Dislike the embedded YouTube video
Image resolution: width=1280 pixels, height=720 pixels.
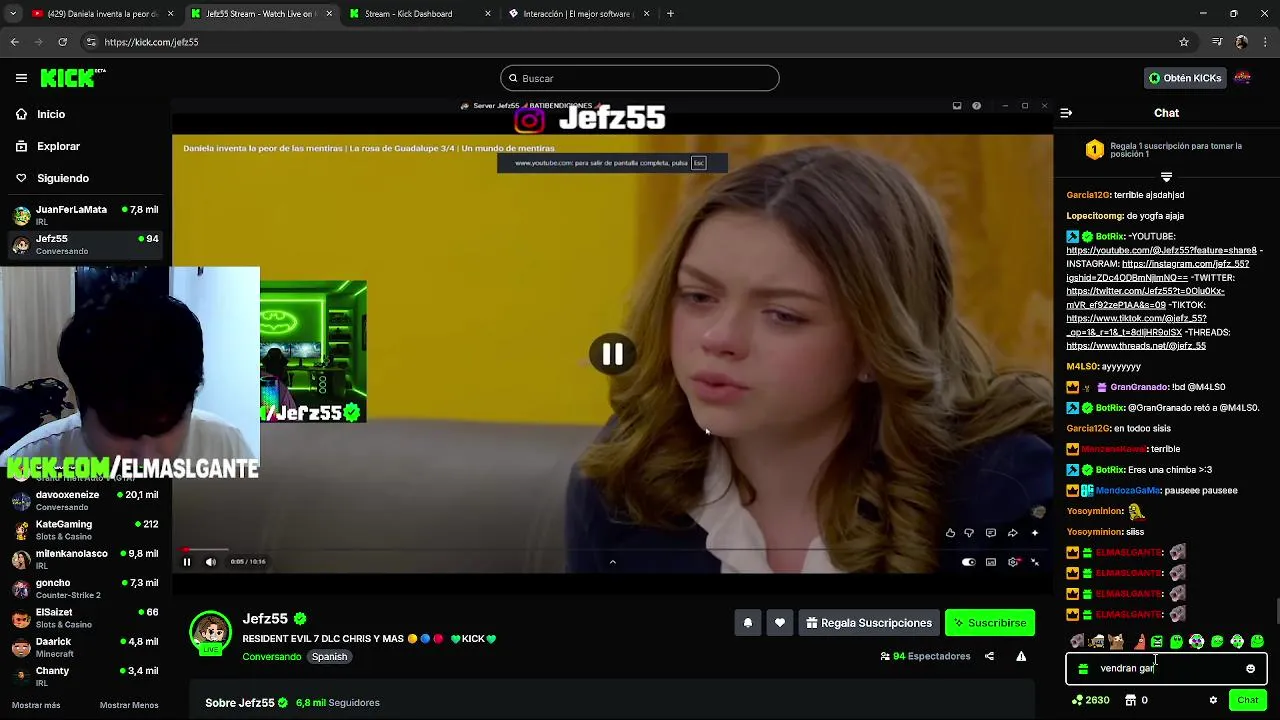(x=969, y=533)
